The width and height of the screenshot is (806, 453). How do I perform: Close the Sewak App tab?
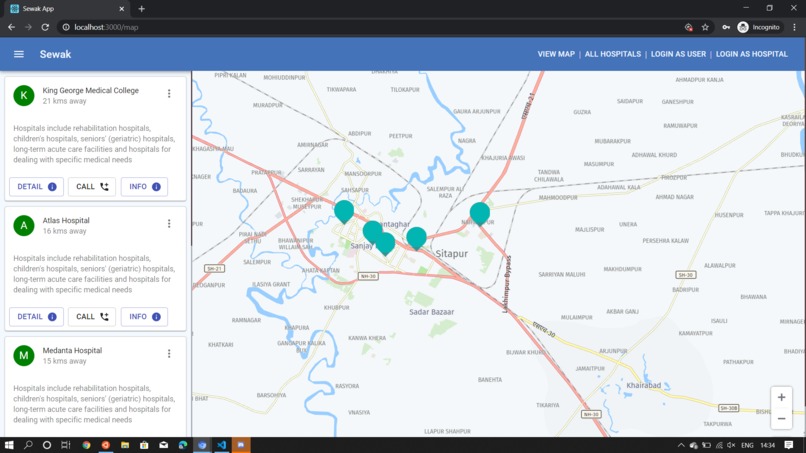point(121,9)
